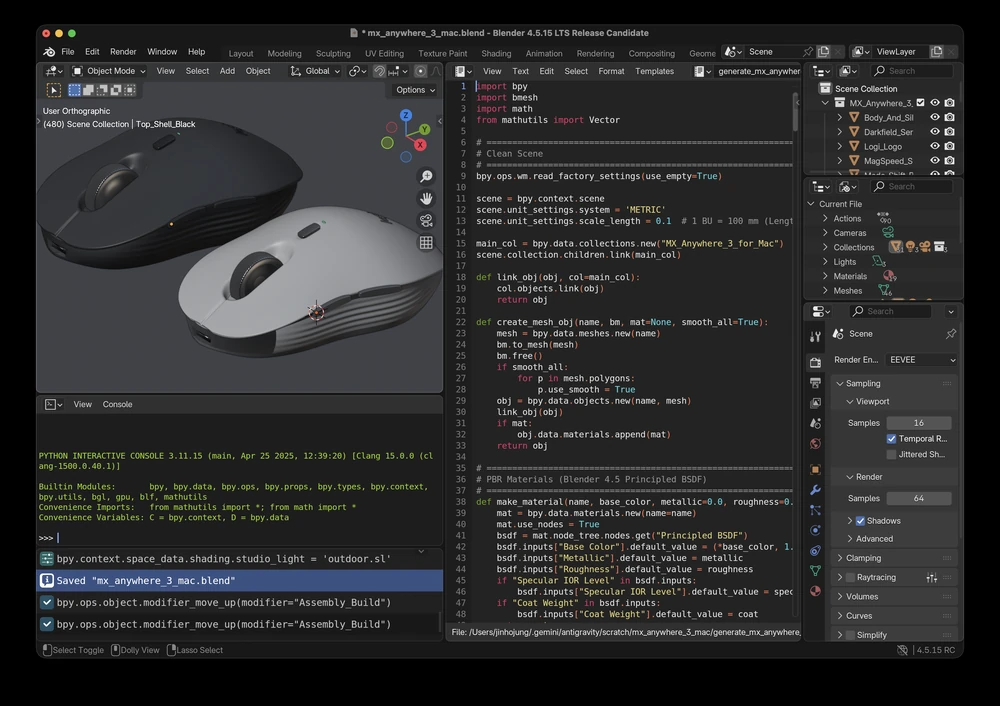Open the Render Engine EEVEE dropdown

(921, 360)
